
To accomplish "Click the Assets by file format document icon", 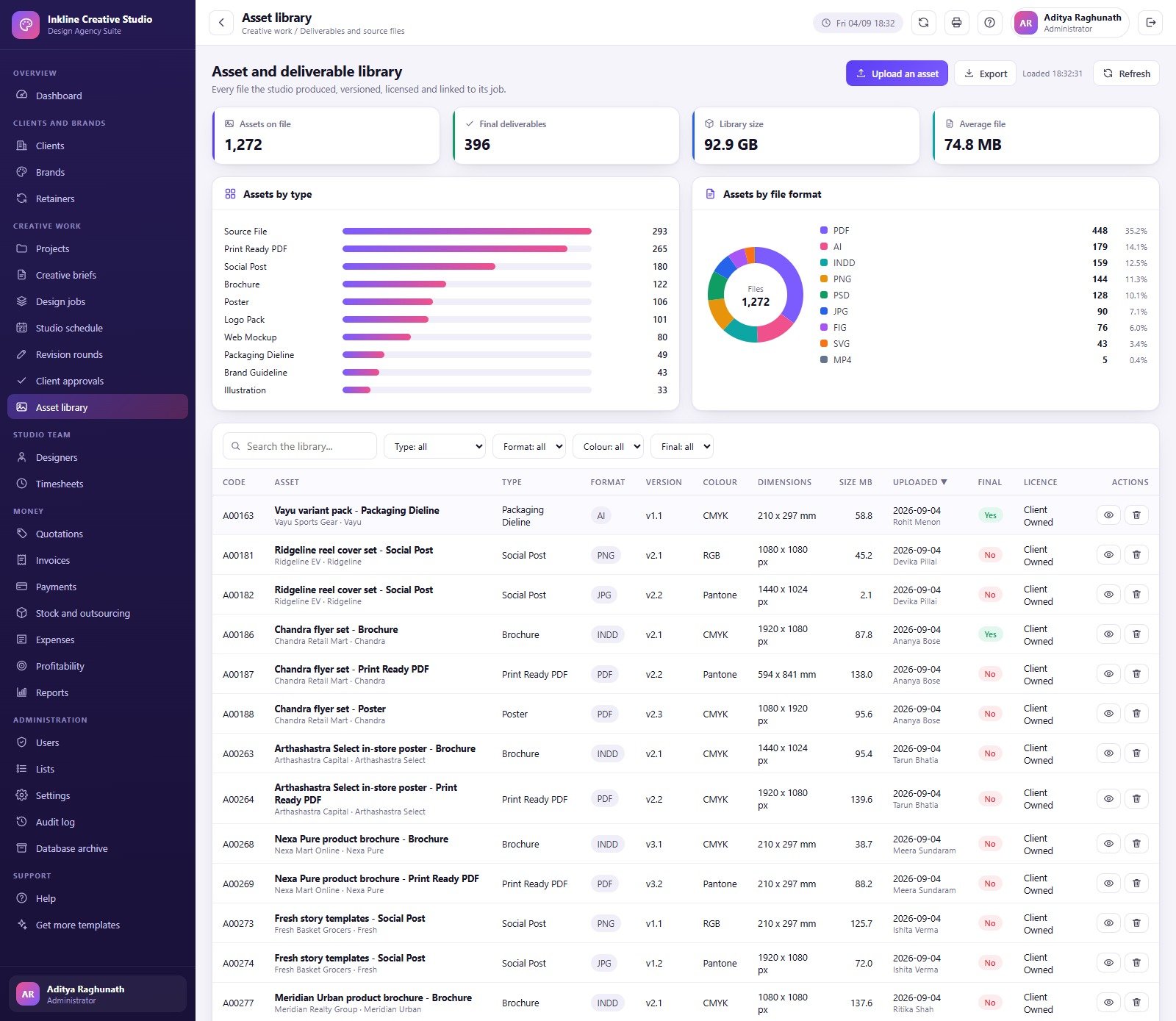I will point(710,194).
